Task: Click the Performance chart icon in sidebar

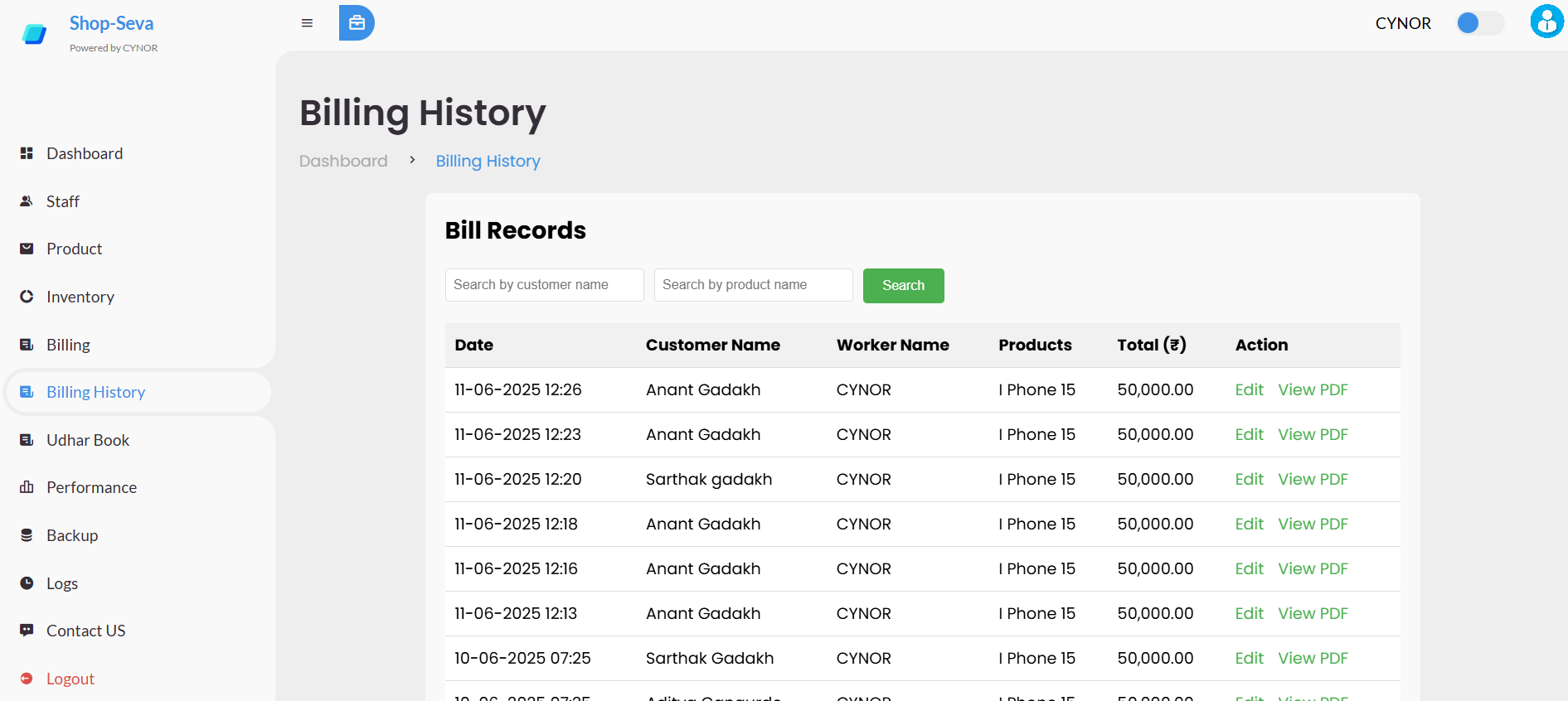Action: (27, 487)
